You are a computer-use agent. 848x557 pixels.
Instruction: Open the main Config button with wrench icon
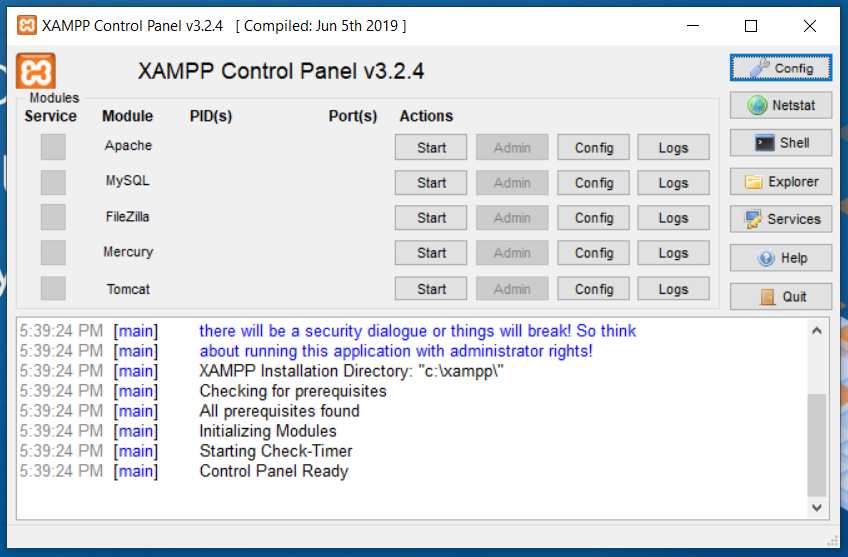780,68
